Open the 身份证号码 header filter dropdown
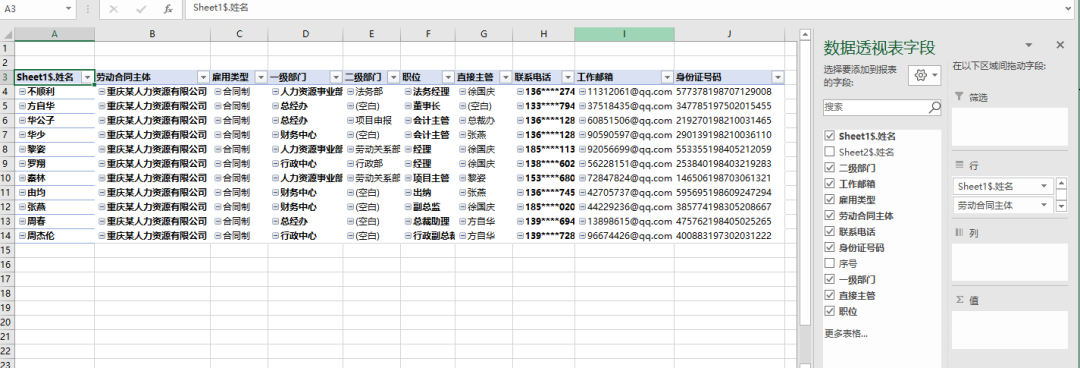This screenshot has height=368, width=1080. pyautogui.click(x=778, y=77)
